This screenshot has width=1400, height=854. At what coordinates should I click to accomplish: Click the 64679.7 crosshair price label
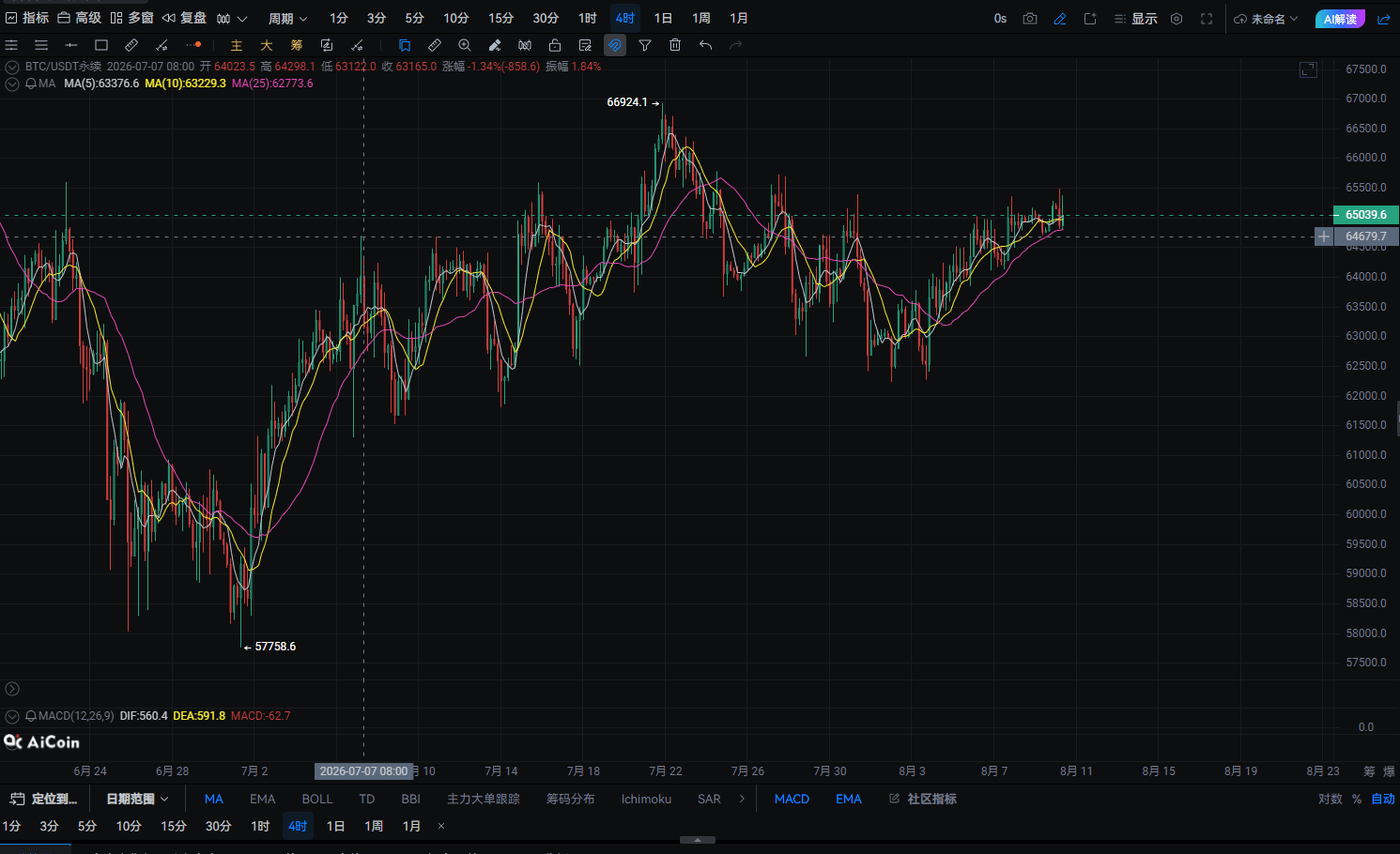[x=1365, y=236]
